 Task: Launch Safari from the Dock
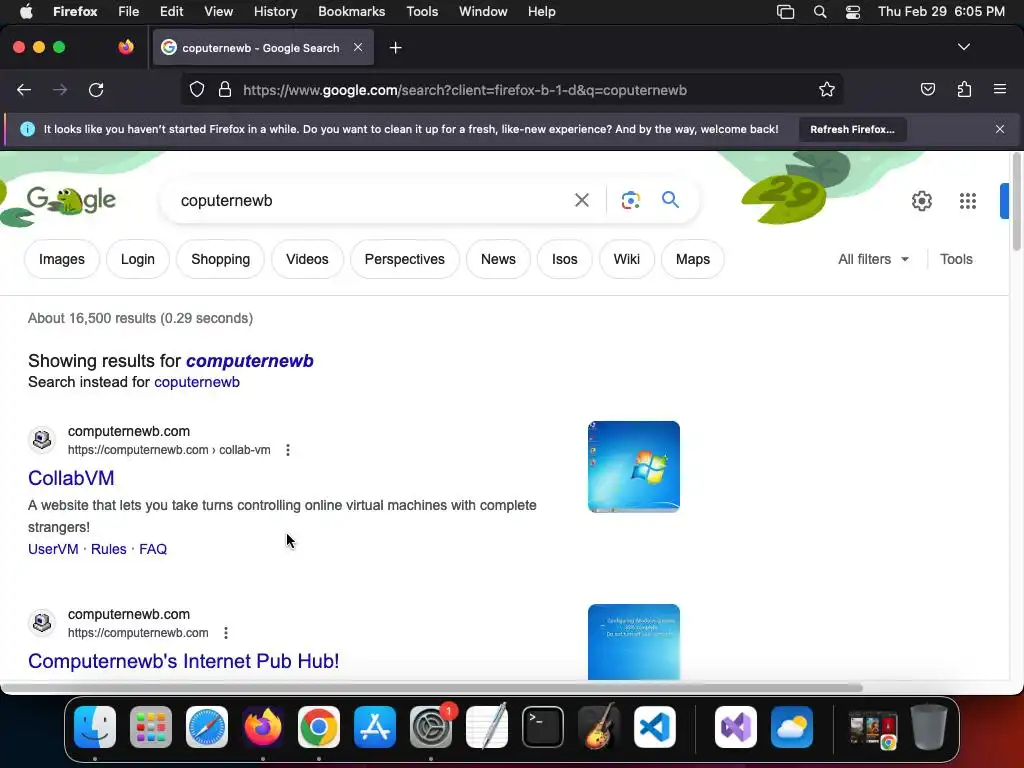click(x=207, y=727)
